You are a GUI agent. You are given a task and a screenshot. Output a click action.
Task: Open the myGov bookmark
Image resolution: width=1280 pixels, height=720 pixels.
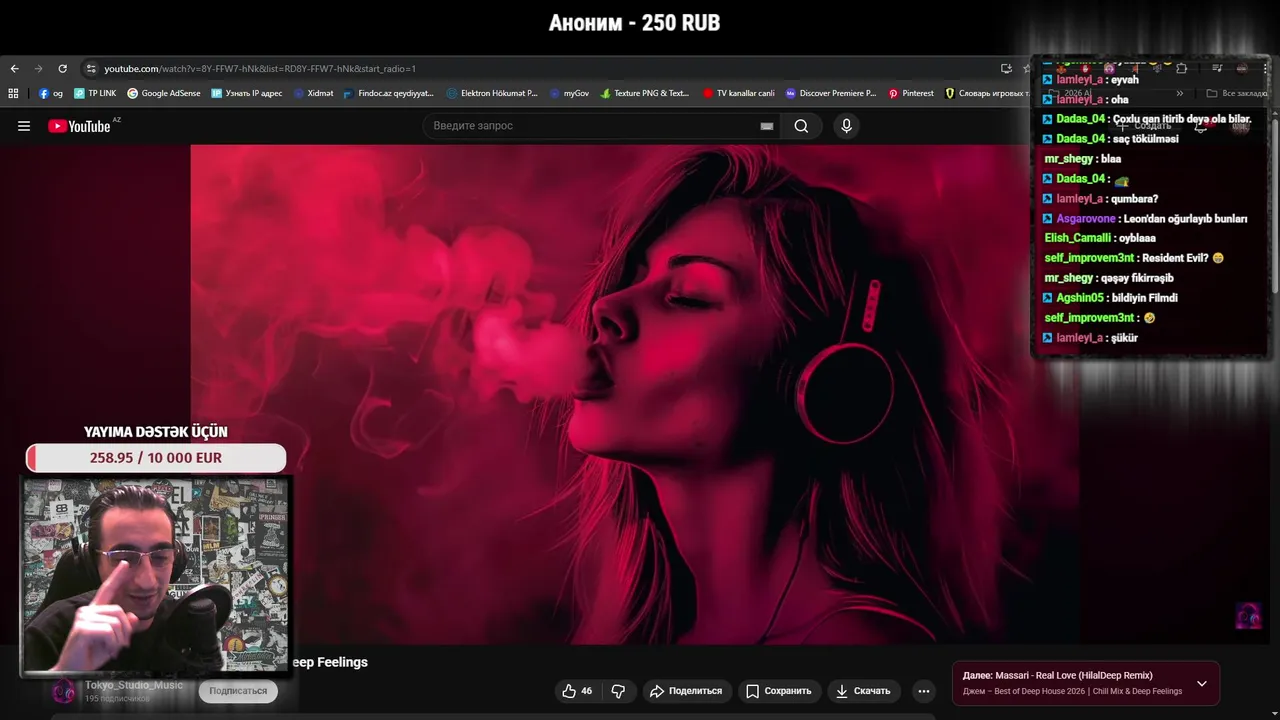pyautogui.click(x=569, y=93)
